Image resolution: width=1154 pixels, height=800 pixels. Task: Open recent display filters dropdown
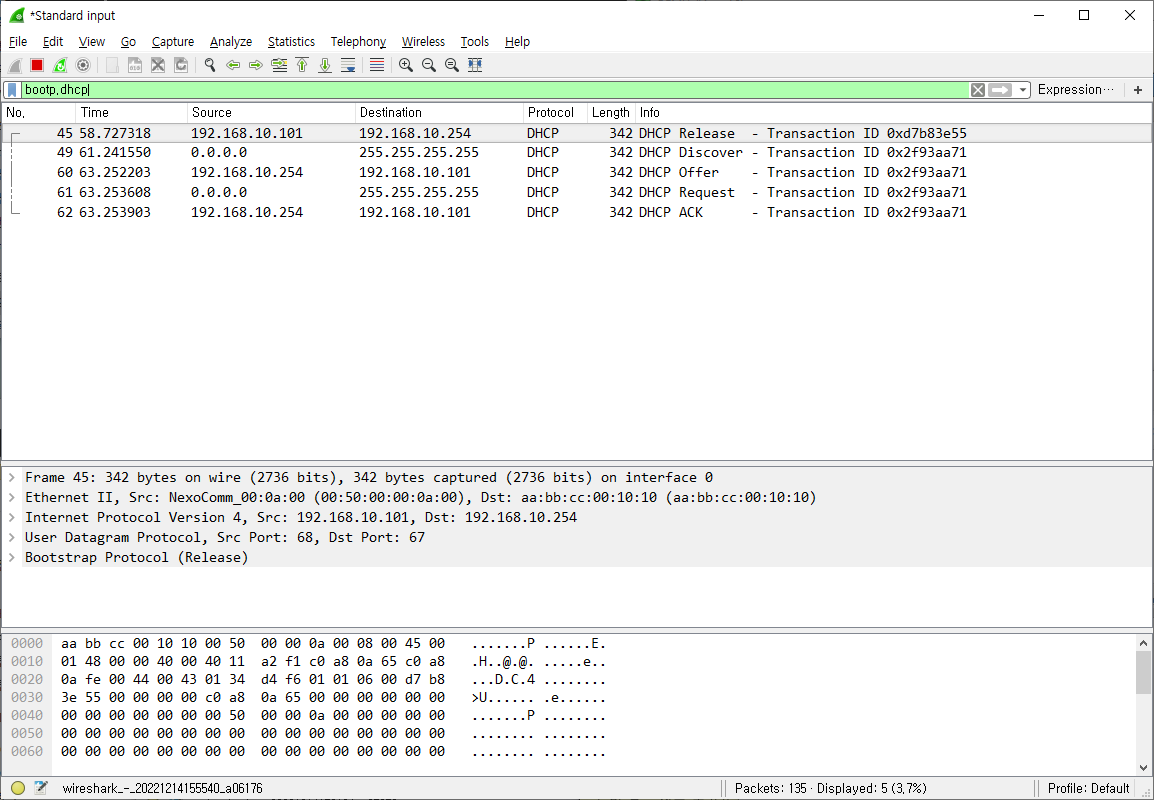(x=1022, y=90)
